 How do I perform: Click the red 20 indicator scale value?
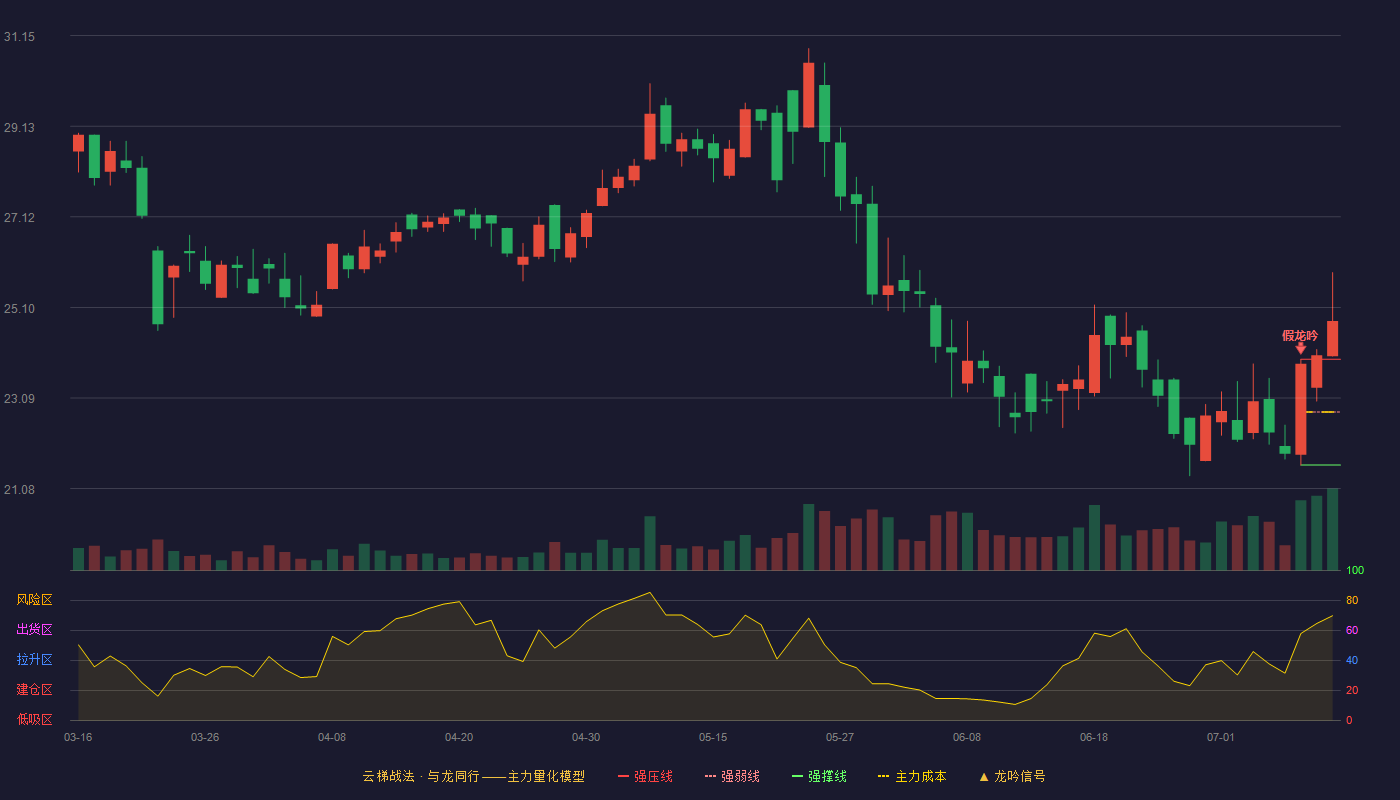coord(1352,690)
